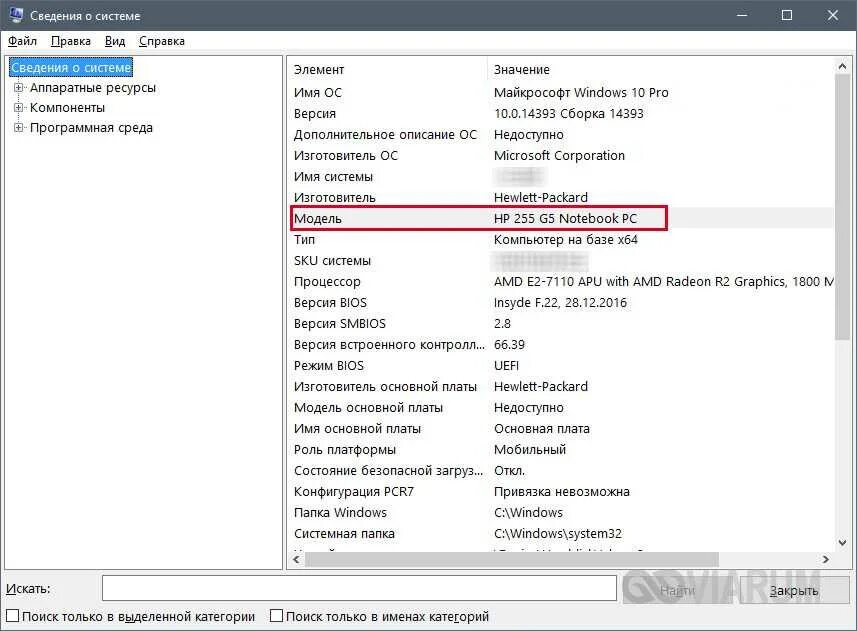Image resolution: width=857 pixels, height=631 pixels.
Task: Click the Элемент column header
Action: (x=387, y=69)
